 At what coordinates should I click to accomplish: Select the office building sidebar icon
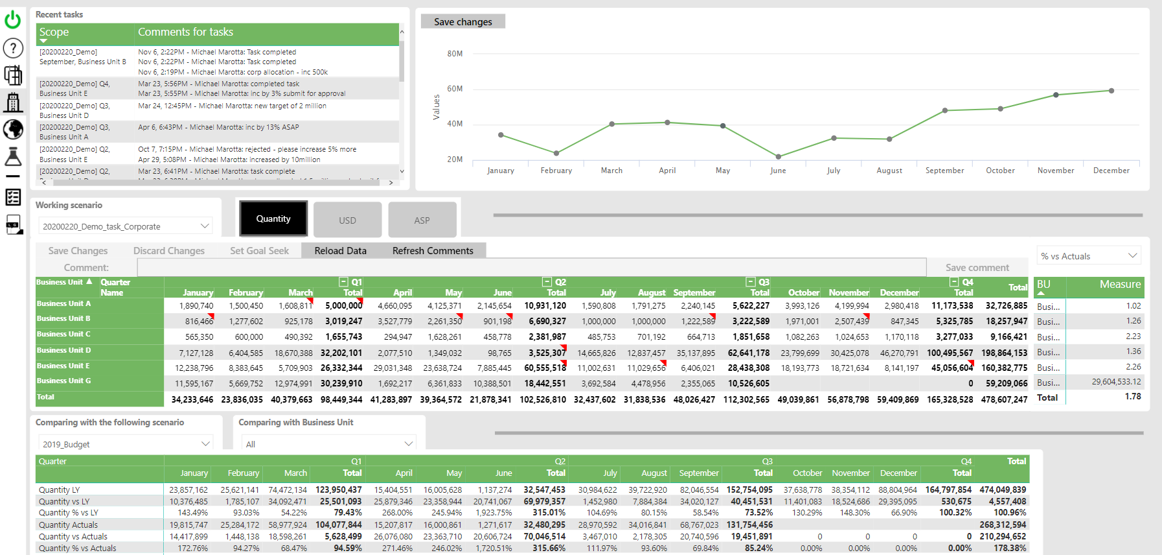pyautogui.click(x=13, y=102)
